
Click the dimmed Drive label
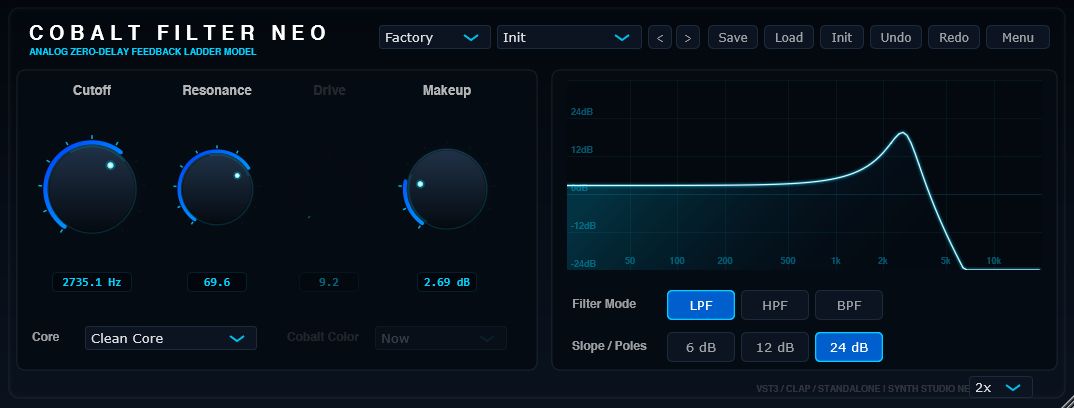pos(329,90)
